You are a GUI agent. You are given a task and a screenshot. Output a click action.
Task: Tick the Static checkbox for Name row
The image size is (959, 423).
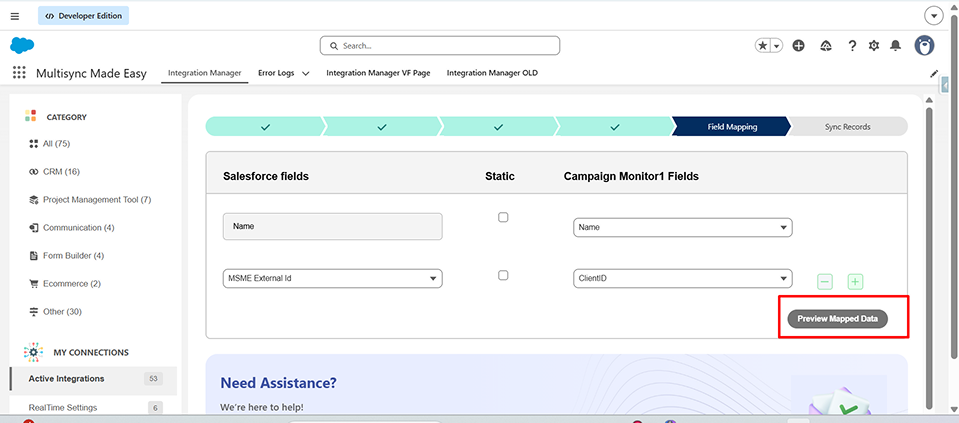503,217
